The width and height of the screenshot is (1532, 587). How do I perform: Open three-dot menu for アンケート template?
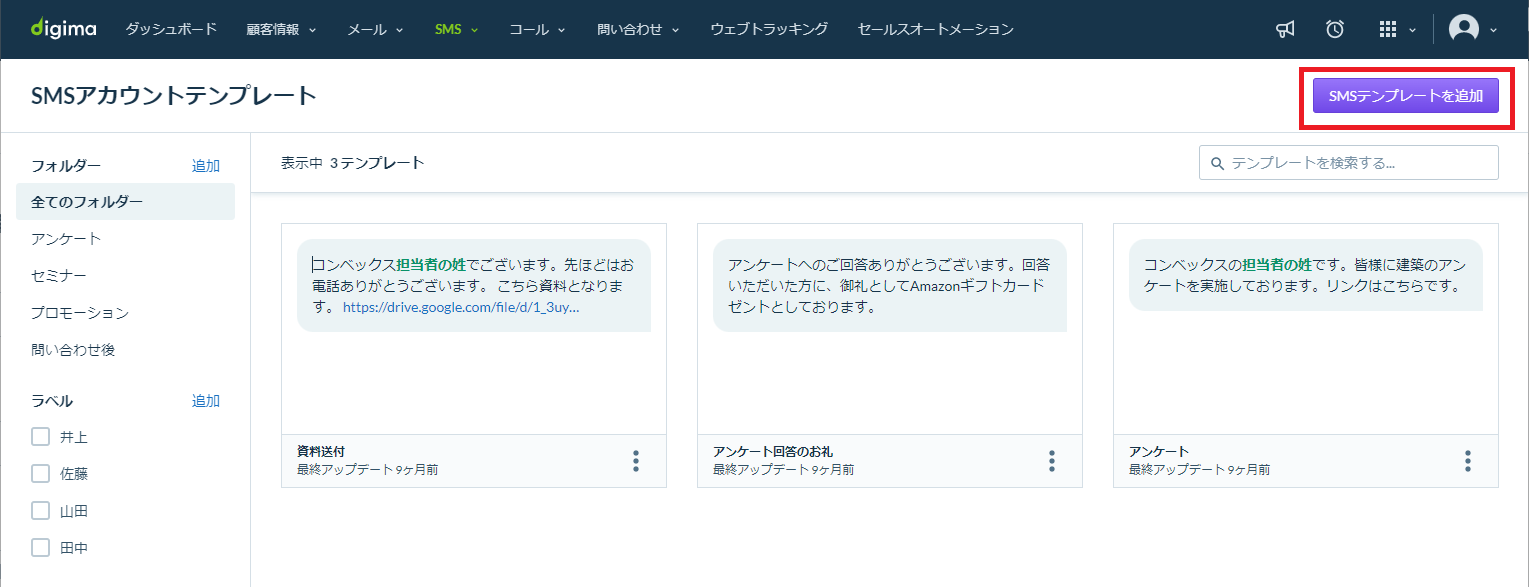[1468, 461]
